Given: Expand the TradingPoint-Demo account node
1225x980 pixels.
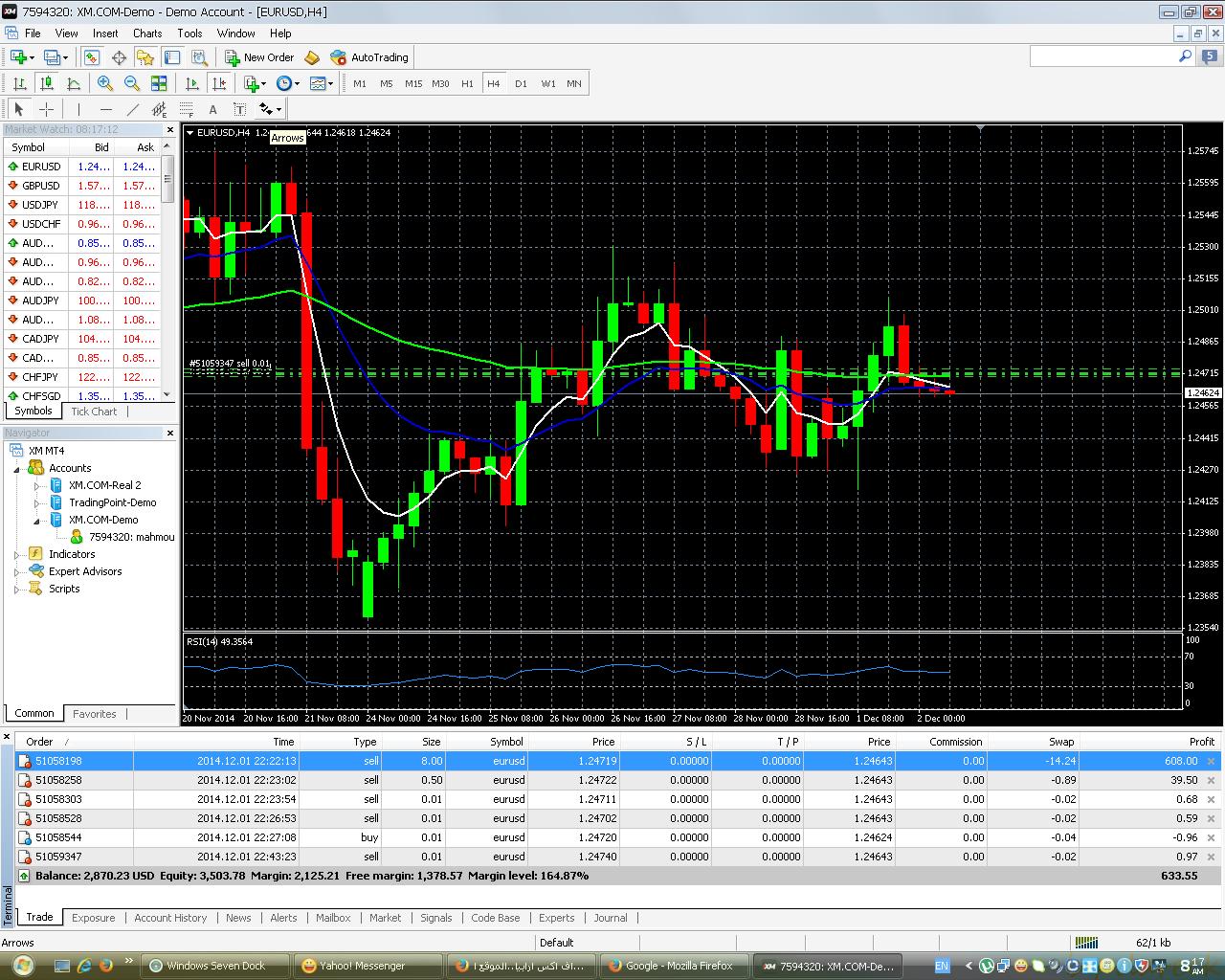Looking at the screenshot, I should (x=37, y=502).
